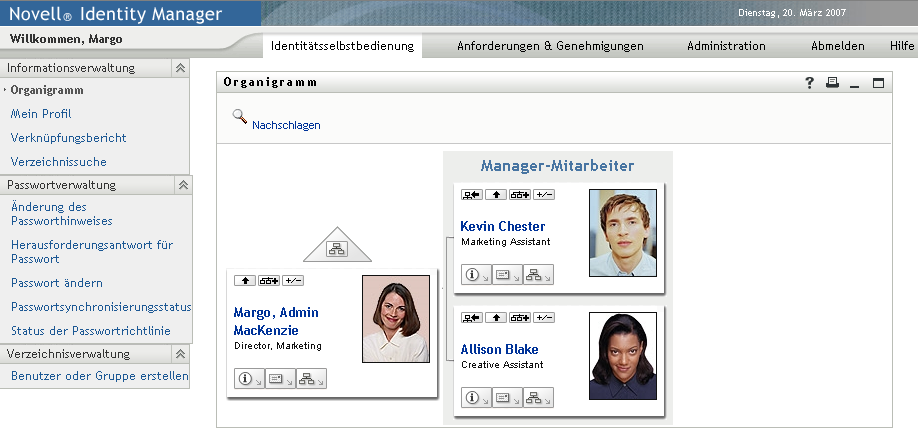
Task: Click Kevin Chester's photo
Action: pyautogui.click(x=623, y=232)
